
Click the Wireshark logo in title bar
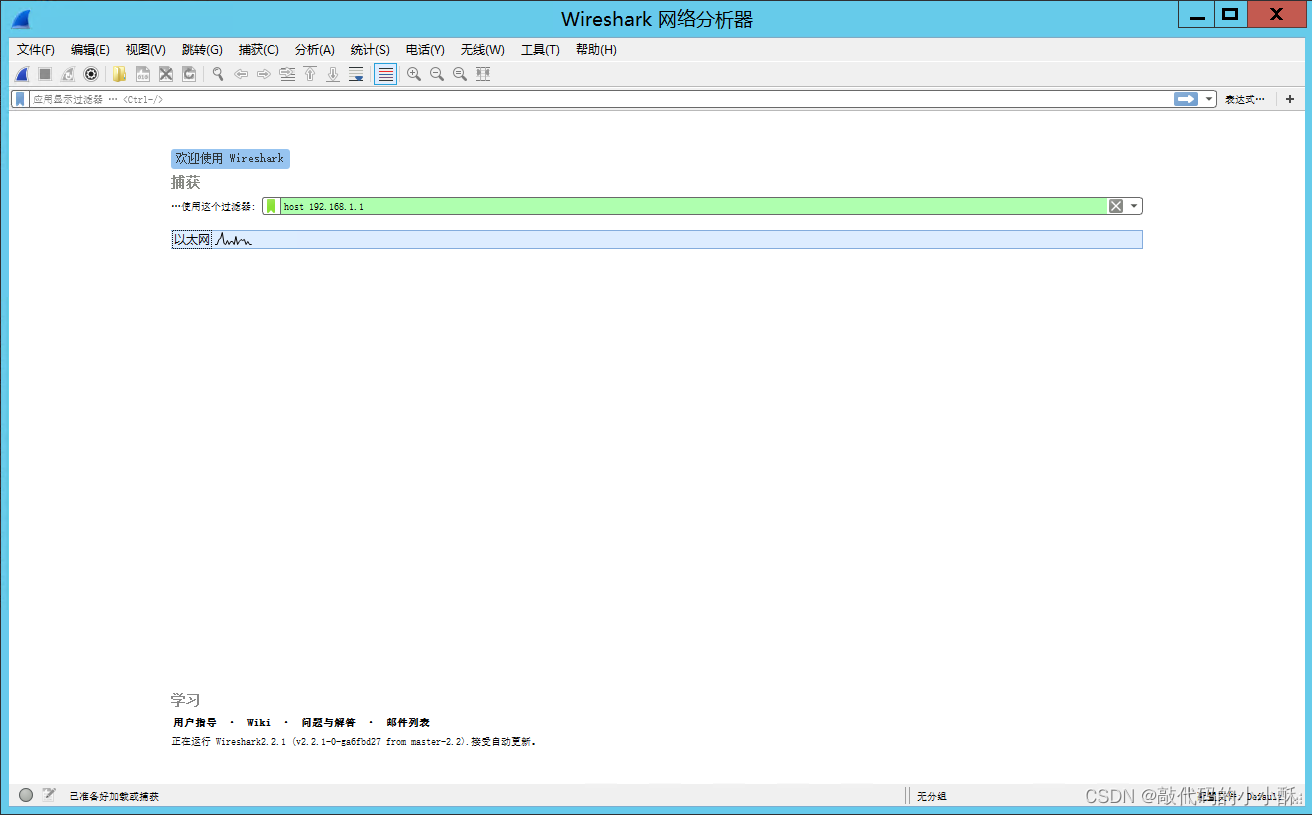pos(21,18)
